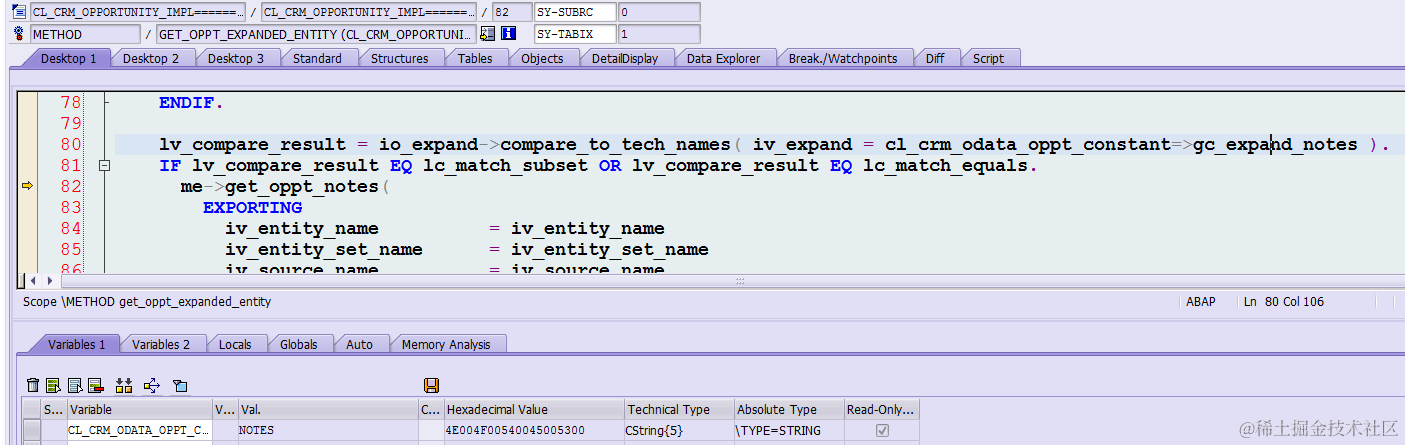Click the yellow current-line arrow at line 82
Viewport: 1405px width, 445px height.
tap(28, 186)
